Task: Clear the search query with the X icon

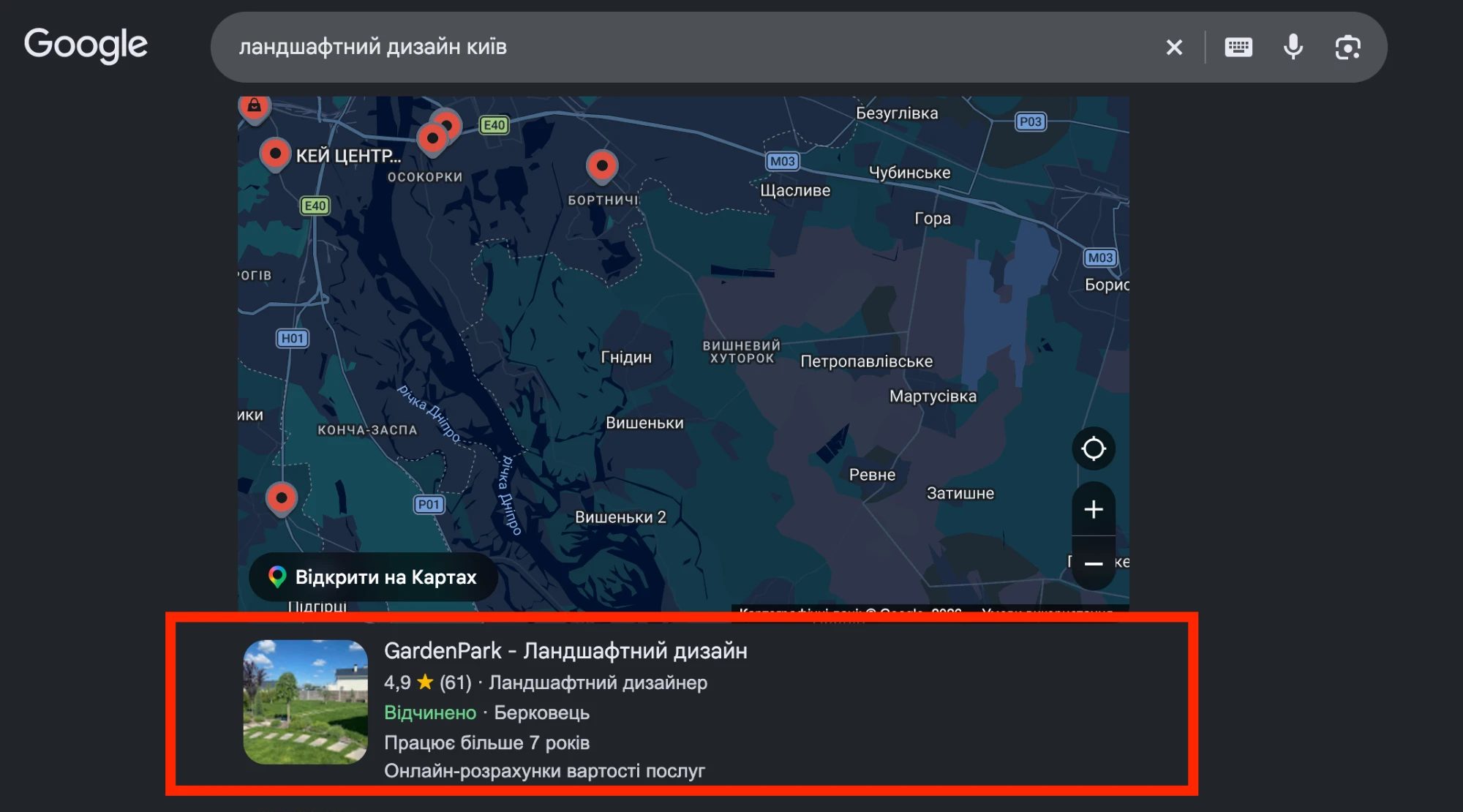Action: [1174, 48]
